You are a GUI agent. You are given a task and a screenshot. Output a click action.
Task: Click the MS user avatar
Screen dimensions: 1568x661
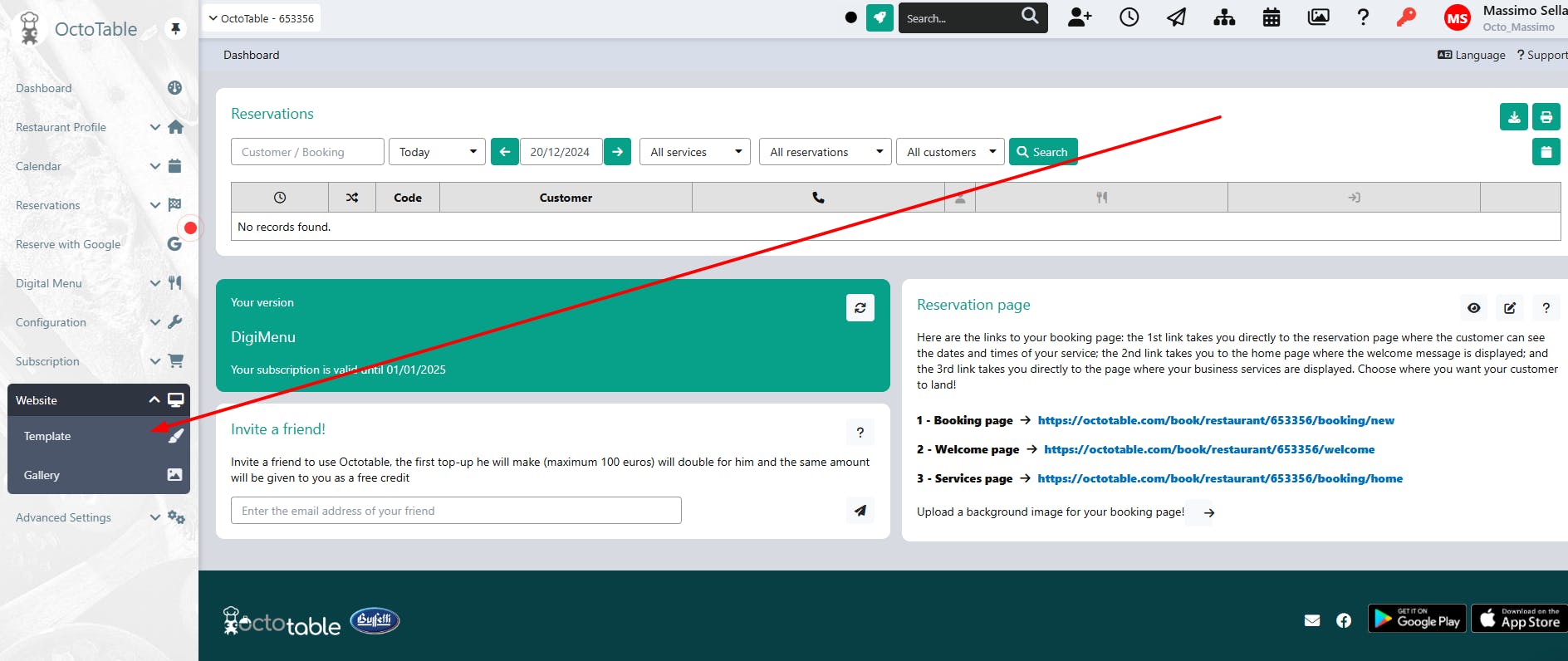[1458, 18]
